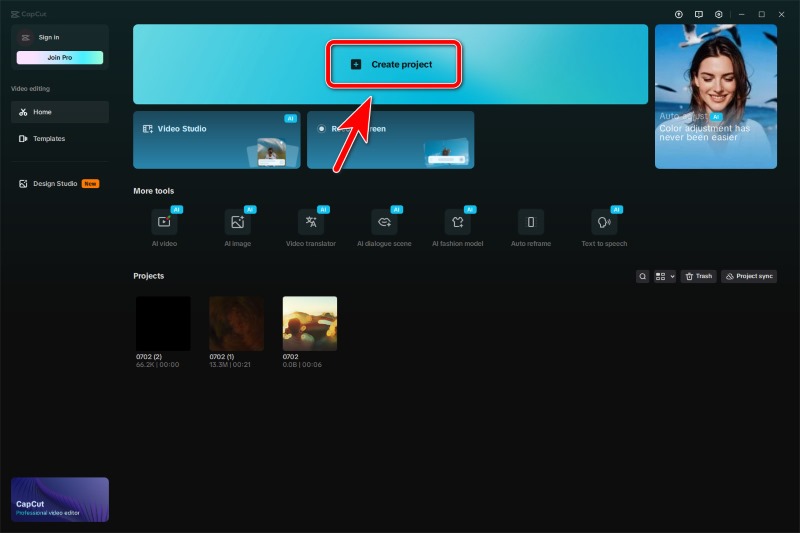
Task: Open the AI dialogue scene tool
Action: pos(384,227)
